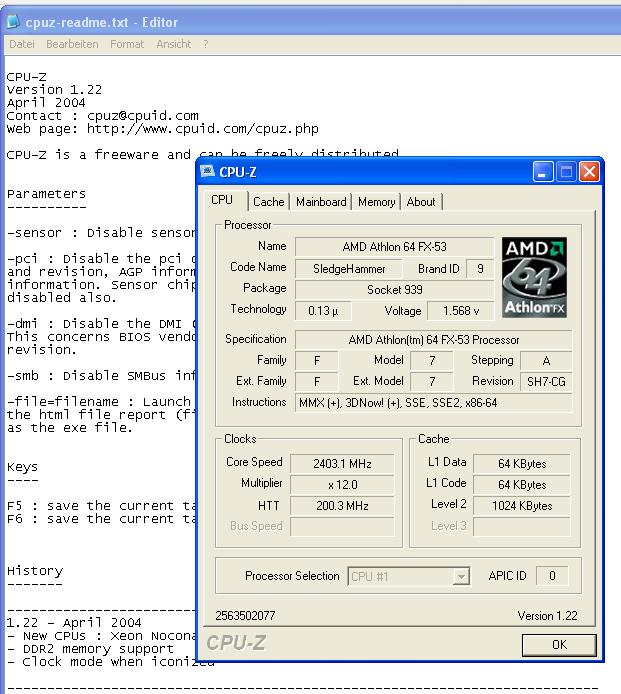This screenshot has height=694, width=621.
Task: Open the ? help menu in Editor
Action: [x=206, y=44]
